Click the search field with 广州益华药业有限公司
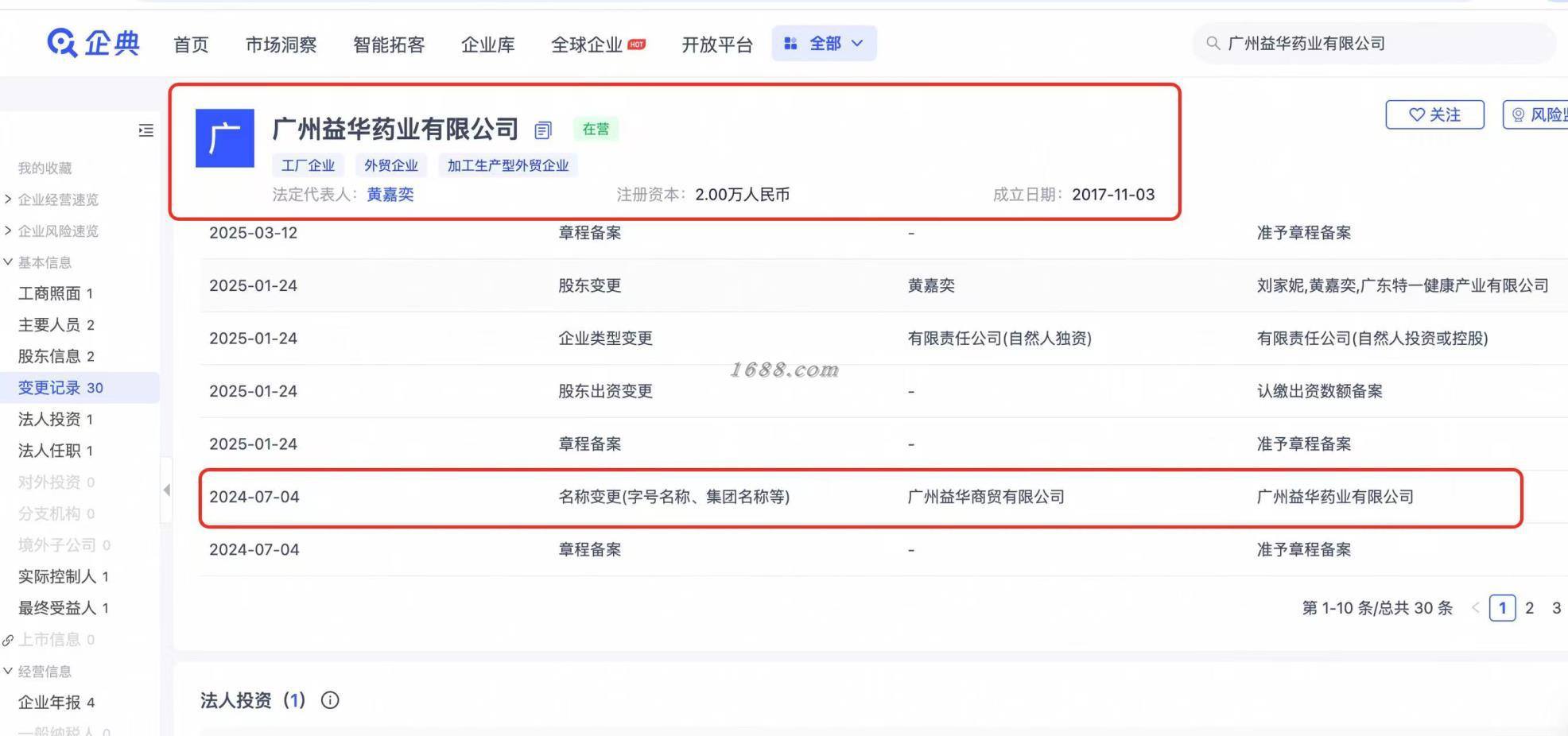 [1374, 43]
